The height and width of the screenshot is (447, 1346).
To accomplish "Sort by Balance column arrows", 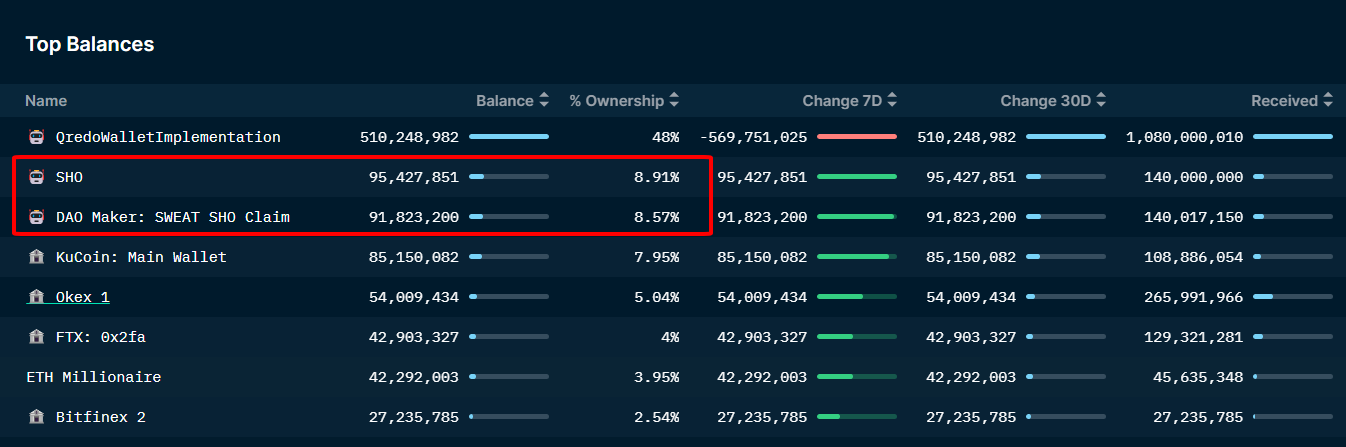I will click(x=544, y=100).
